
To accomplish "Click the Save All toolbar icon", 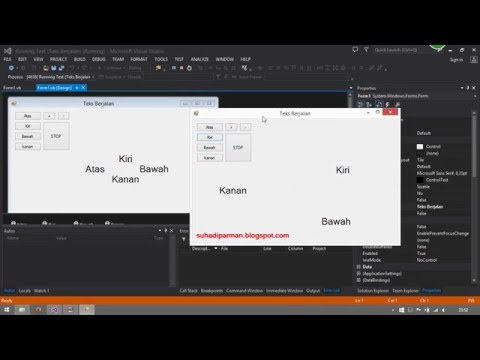I will click(61, 68).
